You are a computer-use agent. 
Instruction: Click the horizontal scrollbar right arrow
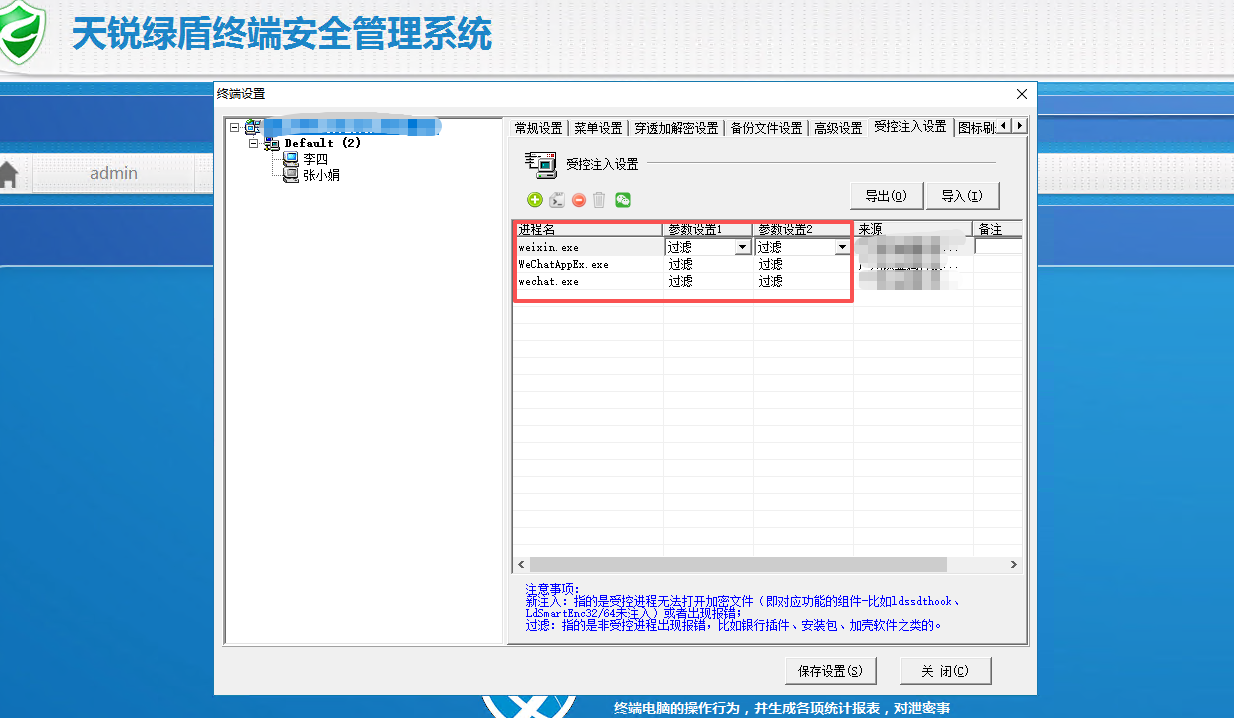pos(1014,565)
